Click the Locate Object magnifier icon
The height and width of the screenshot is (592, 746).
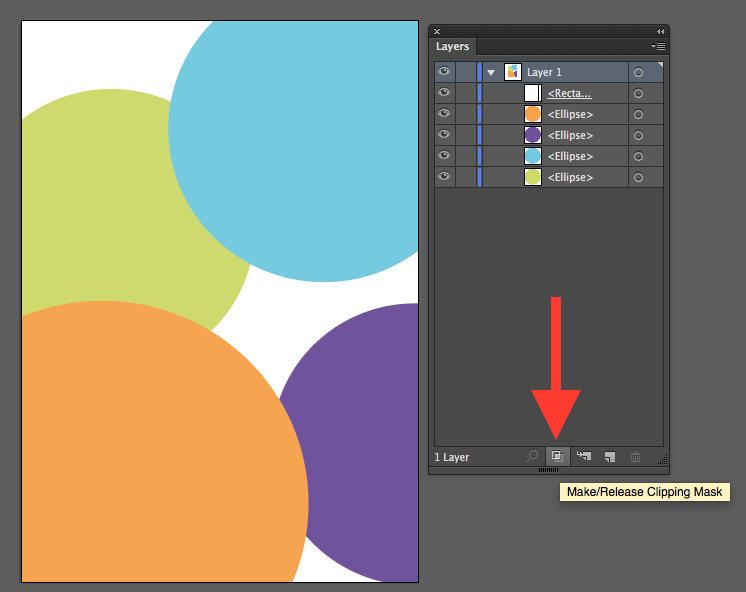click(x=532, y=456)
